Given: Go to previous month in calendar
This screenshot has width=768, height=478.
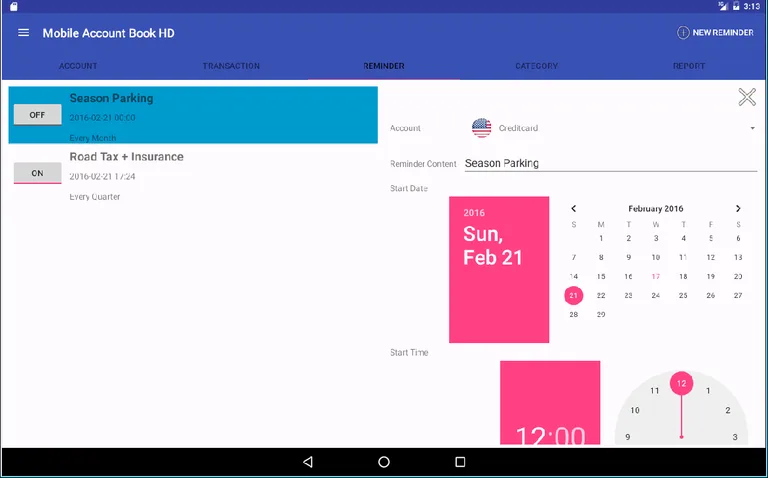Looking at the screenshot, I should pos(574,209).
